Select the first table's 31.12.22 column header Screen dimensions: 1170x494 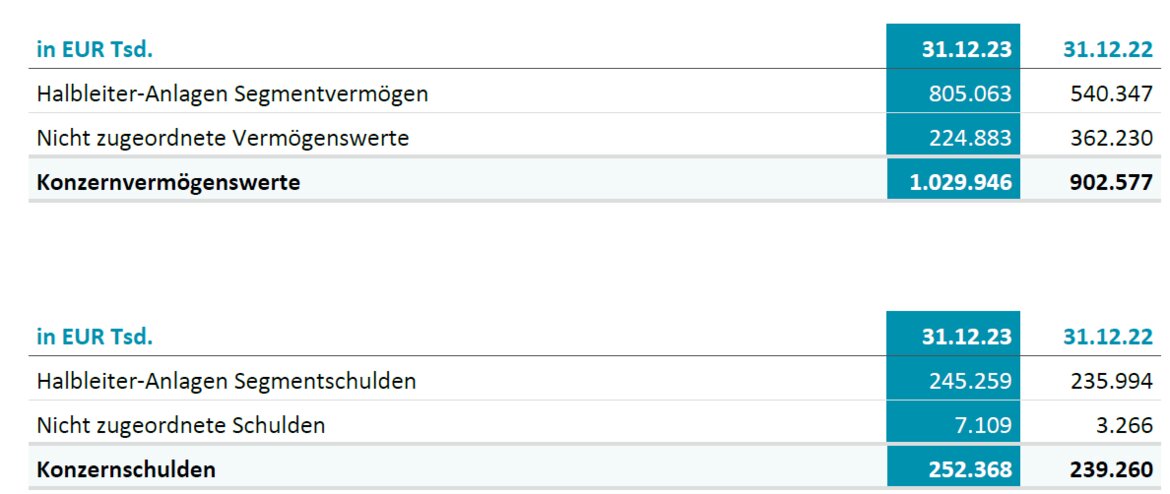point(1108,49)
